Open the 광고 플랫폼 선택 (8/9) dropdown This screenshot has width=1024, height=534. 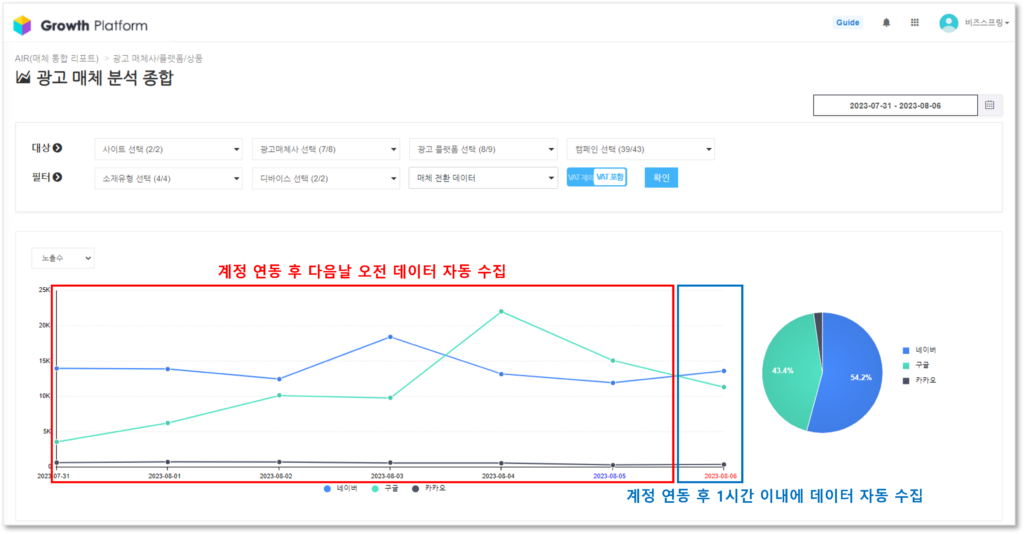pyautogui.click(x=483, y=149)
